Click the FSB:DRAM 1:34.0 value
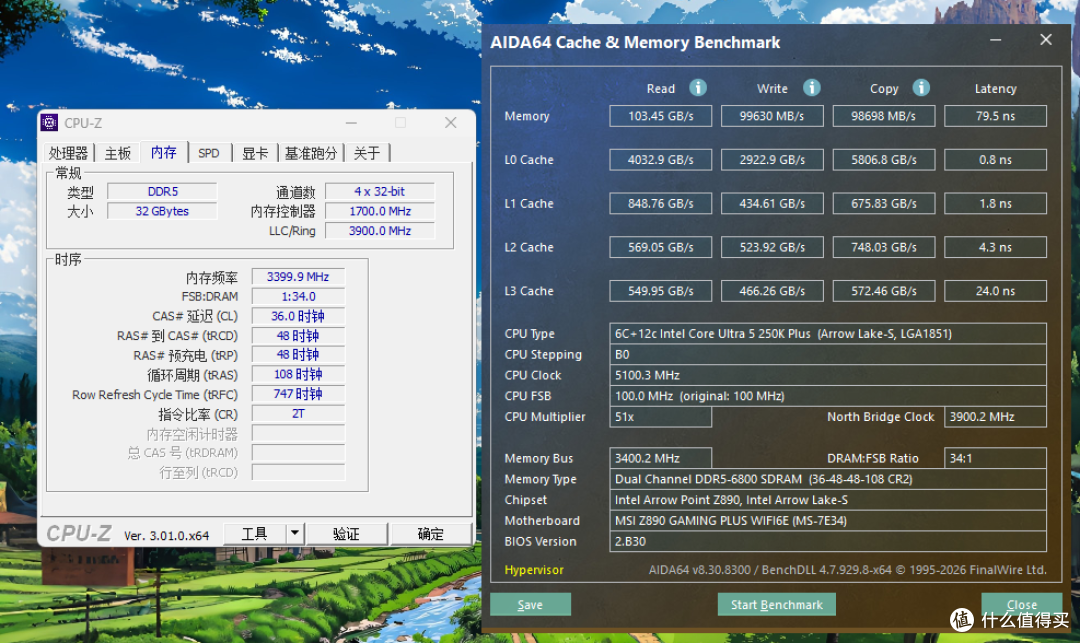Image resolution: width=1080 pixels, height=643 pixels. pyautogui.click(x=298, y=296)
